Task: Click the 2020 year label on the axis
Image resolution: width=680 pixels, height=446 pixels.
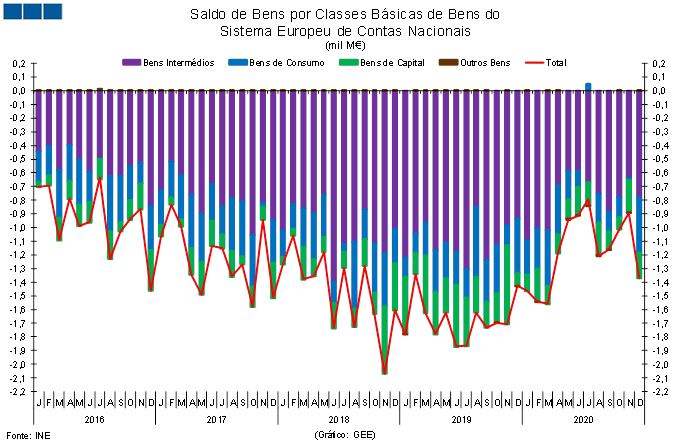Action: point(583,420)
